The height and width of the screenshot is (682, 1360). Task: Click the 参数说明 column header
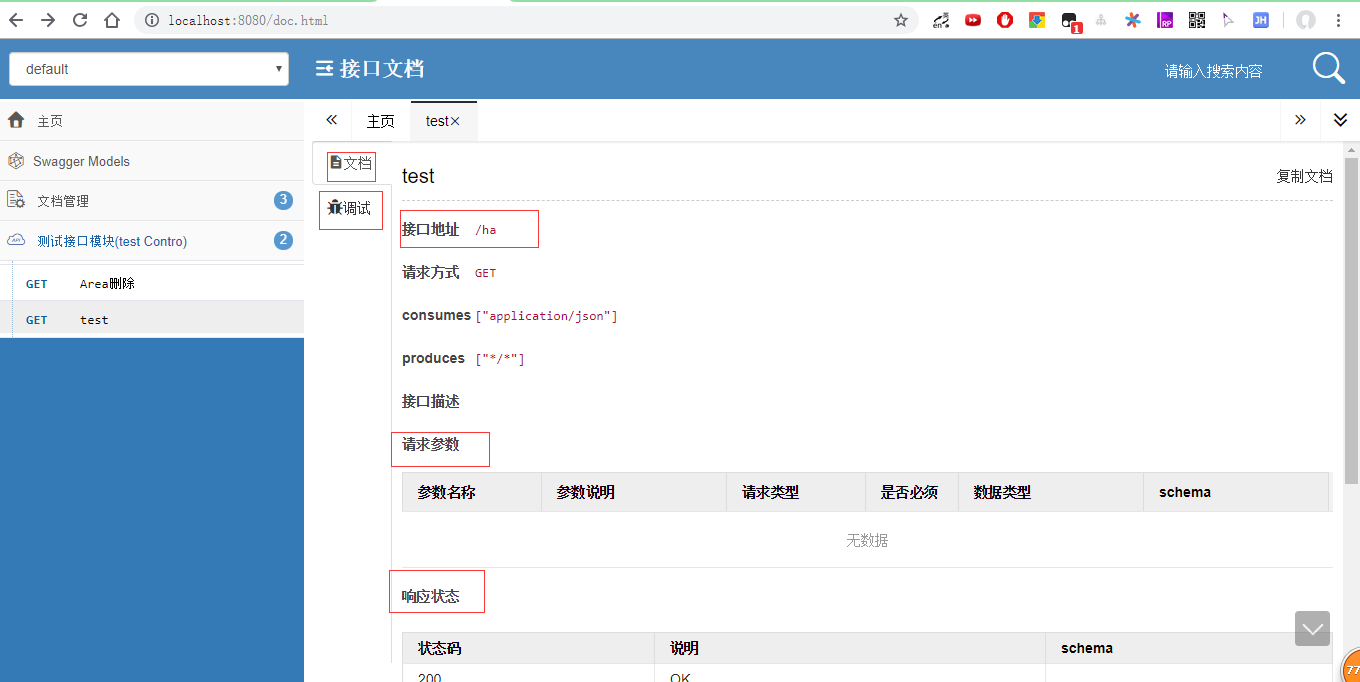tap(634, 492)
